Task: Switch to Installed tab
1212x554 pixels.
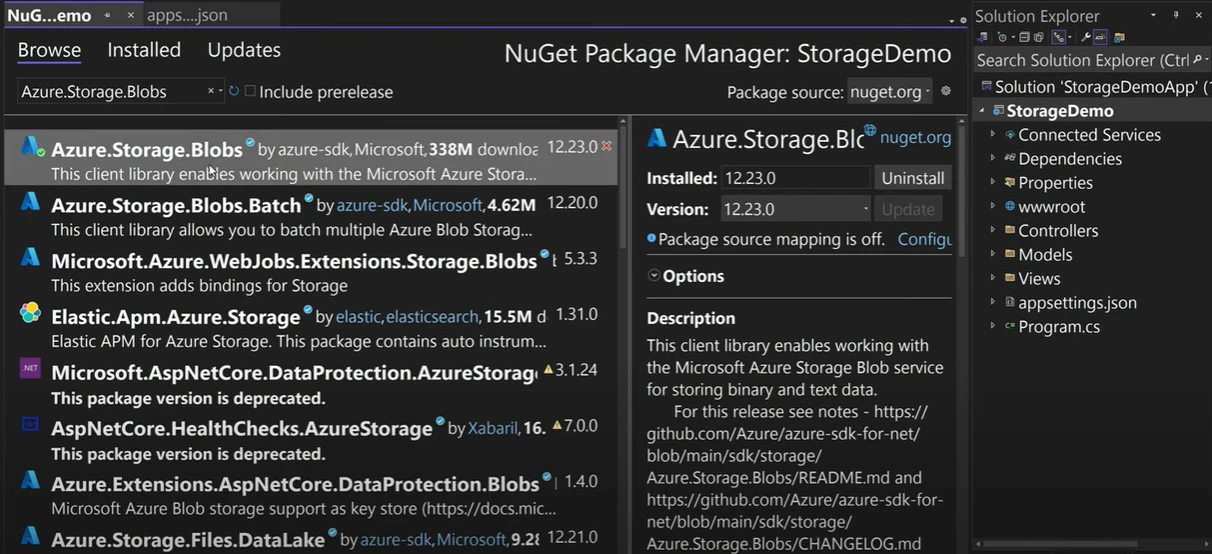Action: (144, 50)
